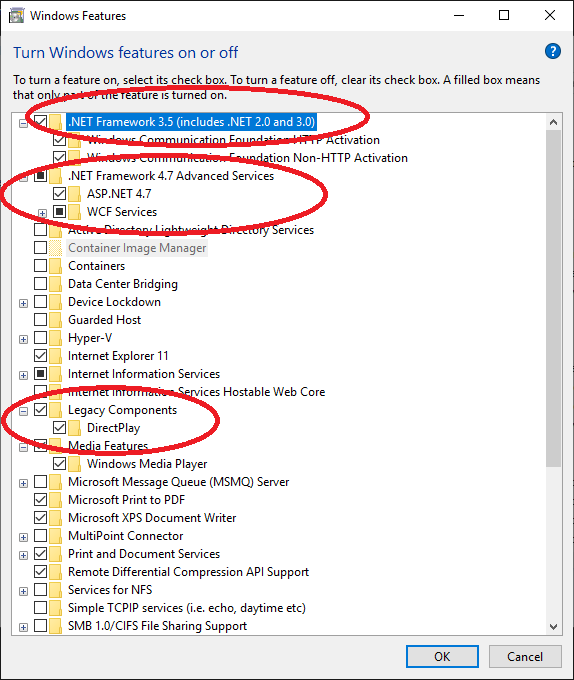Uncheck the ASP.NET 4.7 checkbox

point(59,193)
